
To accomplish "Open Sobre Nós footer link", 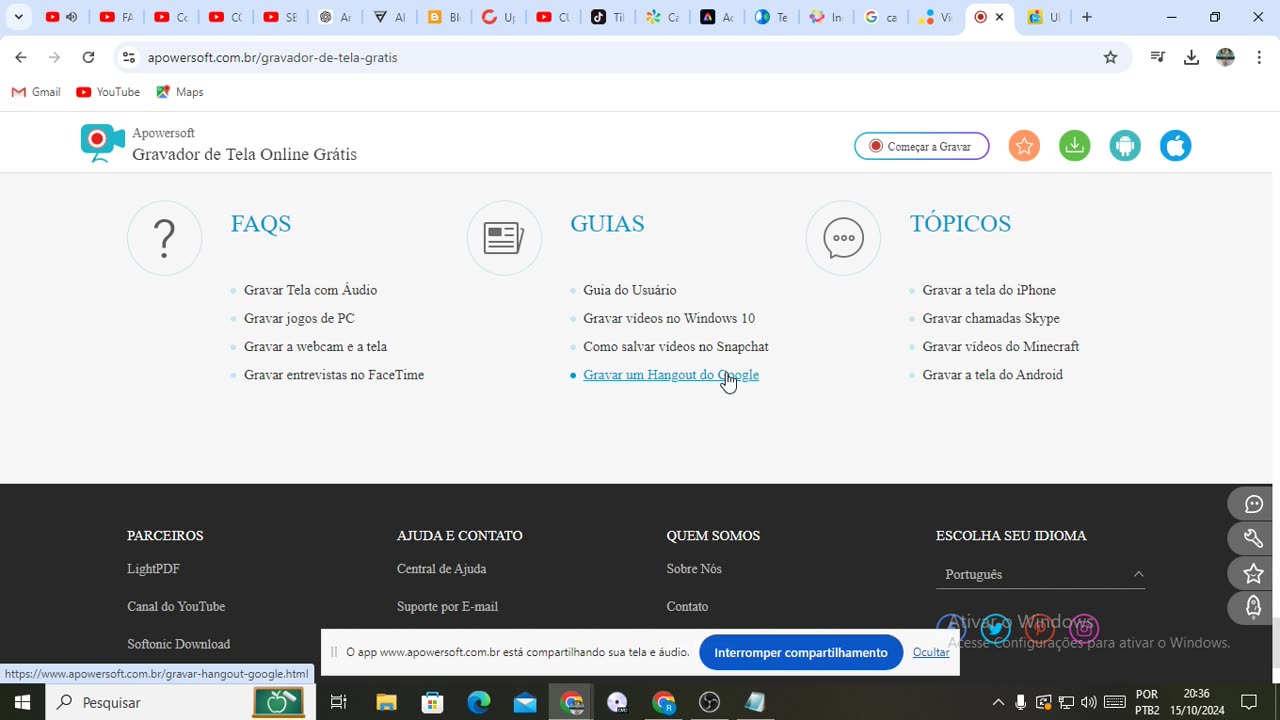I will point(694,569).
